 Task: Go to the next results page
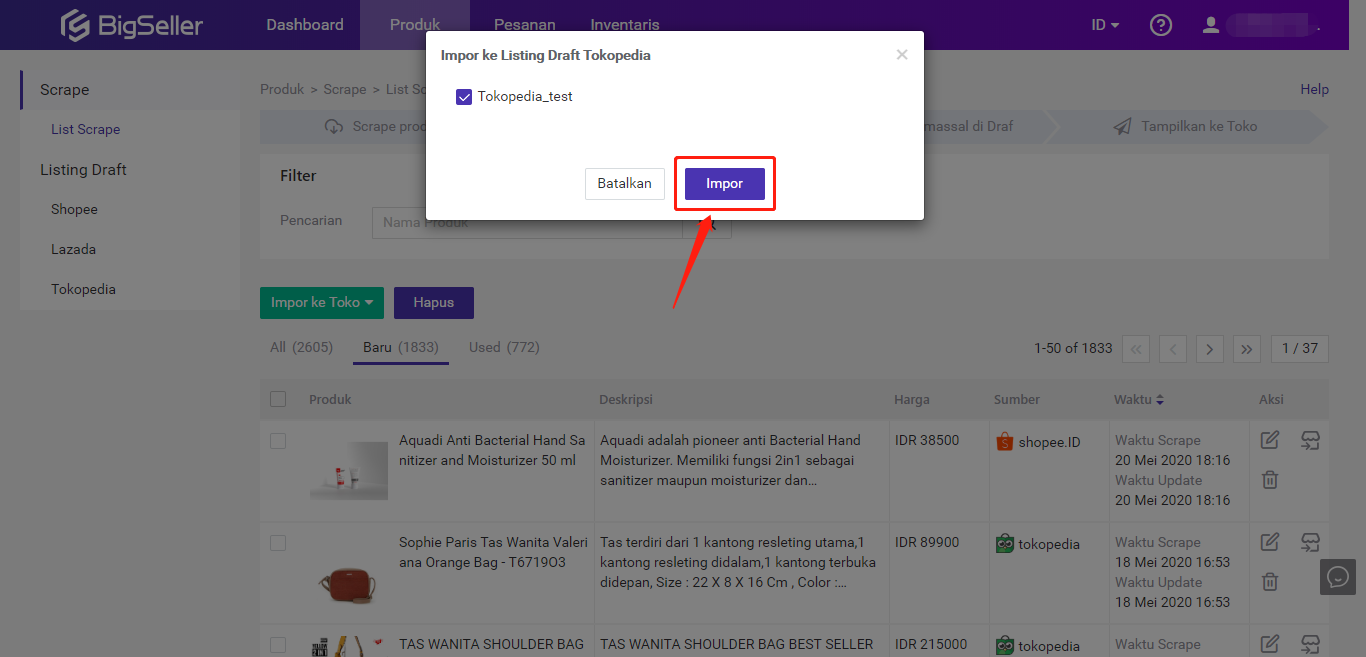(x=1210, y=349)
